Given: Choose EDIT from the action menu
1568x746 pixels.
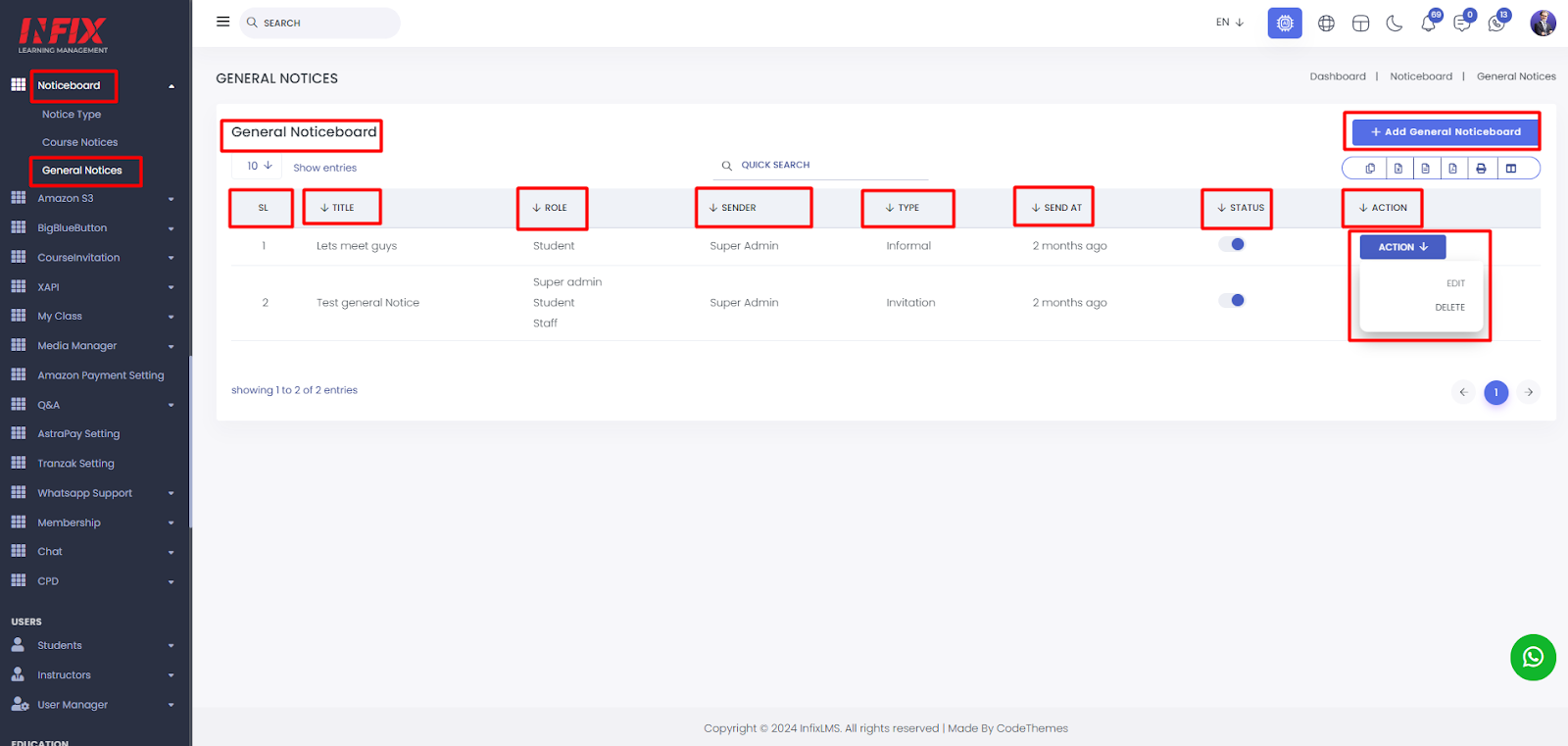Looking at the screenshot, I should click(1455, 283).
